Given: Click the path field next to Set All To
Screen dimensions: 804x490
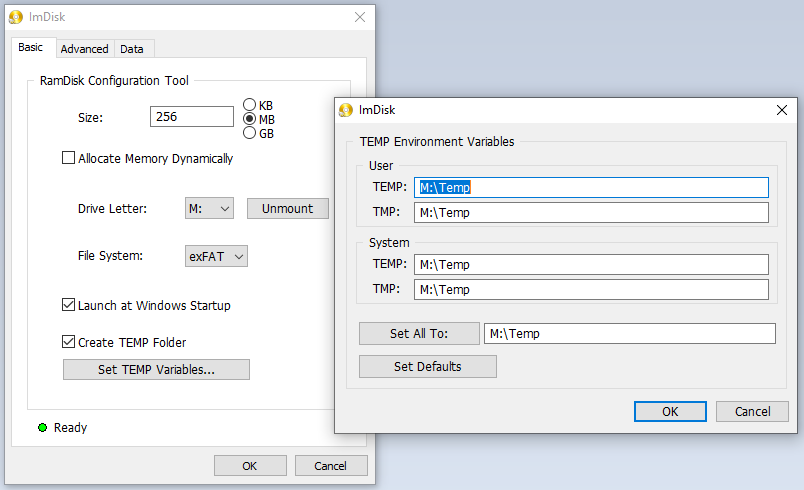Looking at the screenshot, I should (630, 334).
